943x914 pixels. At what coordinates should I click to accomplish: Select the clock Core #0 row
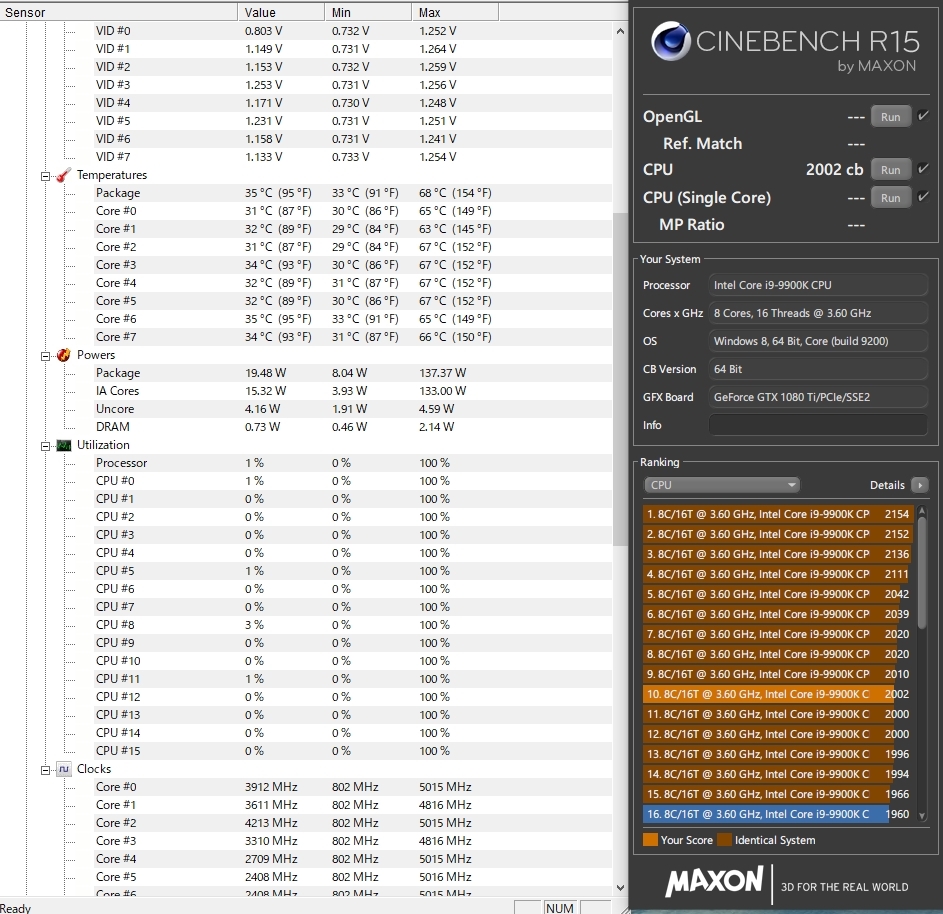pyautogui.click(x=352, y=787)
